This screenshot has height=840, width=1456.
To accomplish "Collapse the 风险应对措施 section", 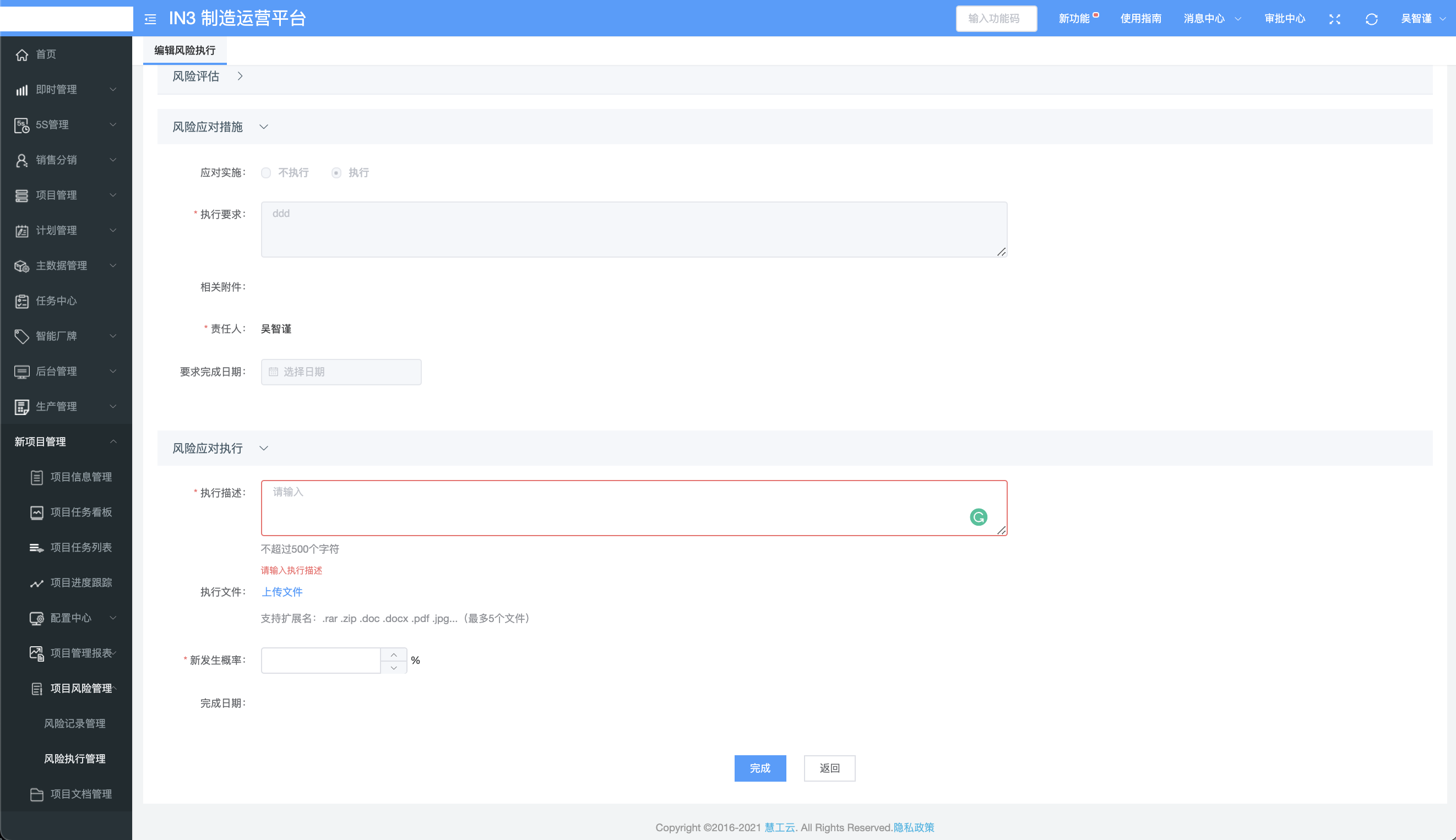I will click(x=264, y=127).
